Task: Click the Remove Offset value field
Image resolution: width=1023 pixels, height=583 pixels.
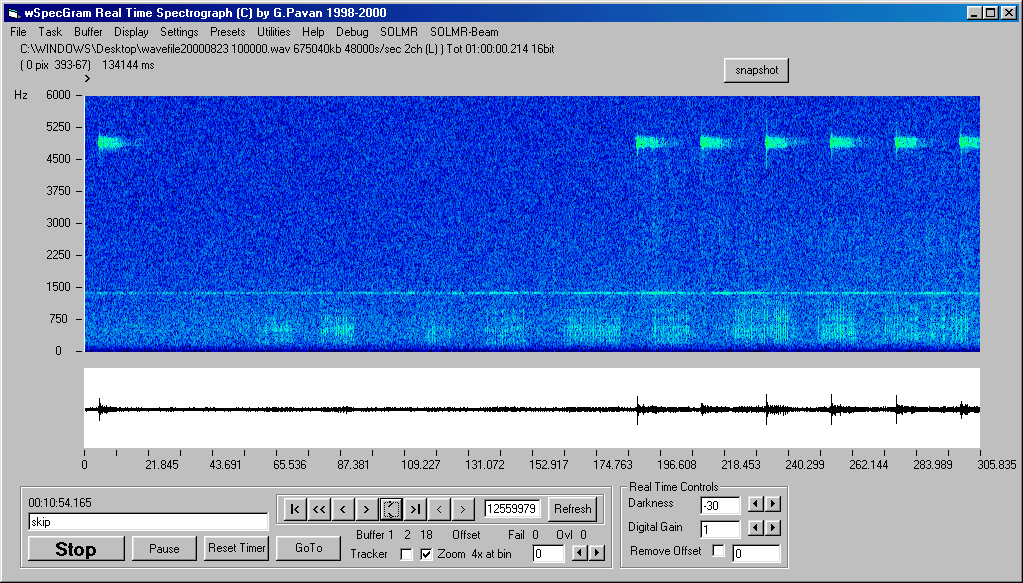Action: tap(756, 554)
